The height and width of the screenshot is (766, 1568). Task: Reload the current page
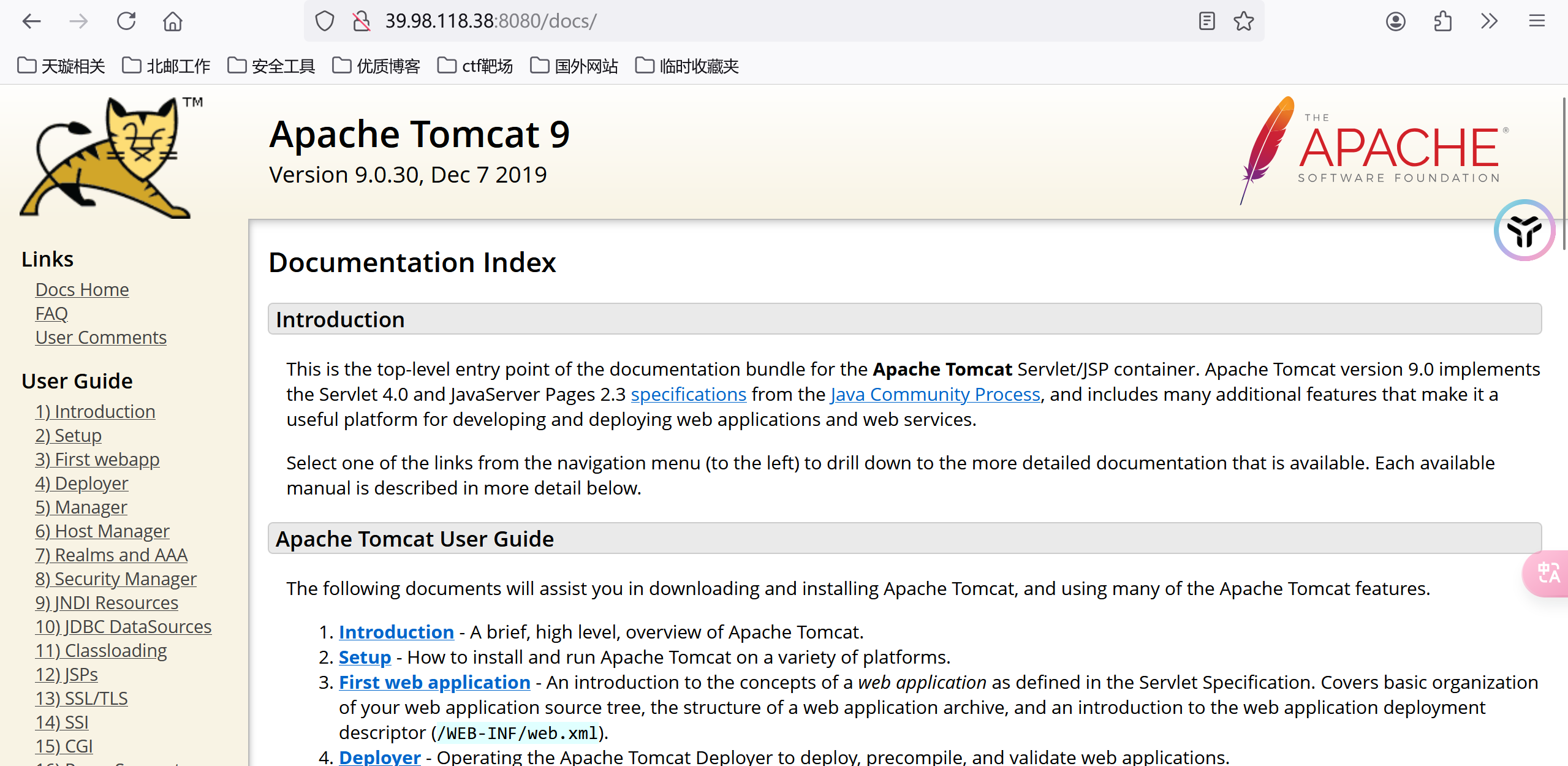click(x=126, y=21)
